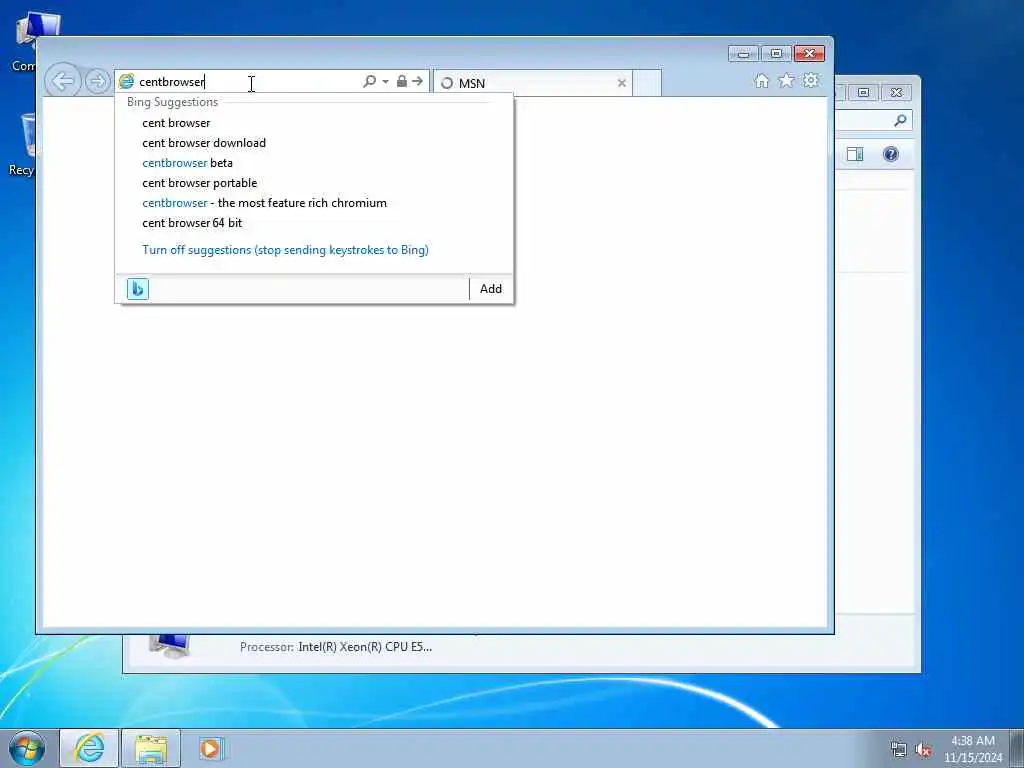Click 'Turn off suggestions' link

[285, 250]
